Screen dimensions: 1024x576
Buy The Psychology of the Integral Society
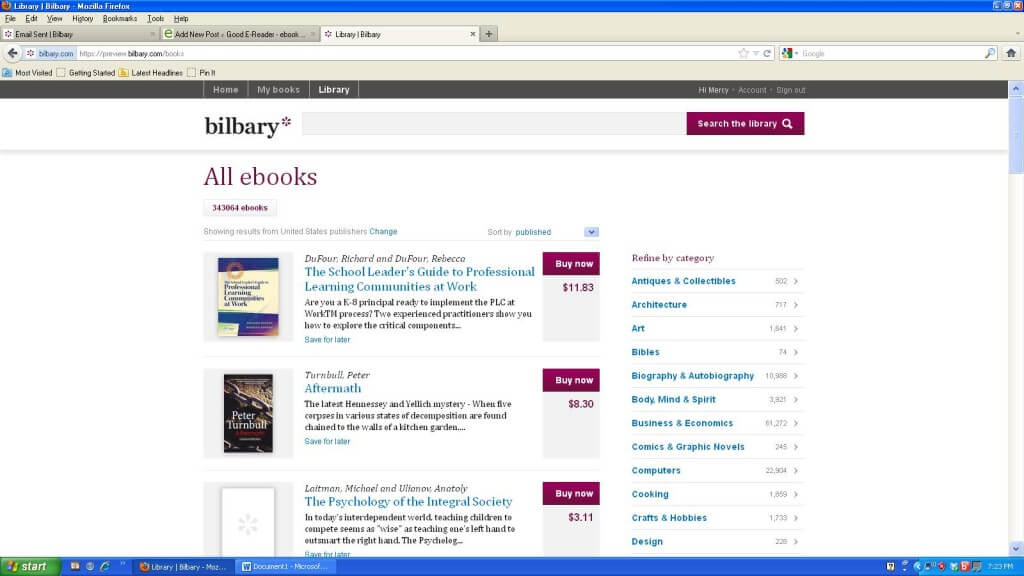pyautogui.click(x=571, y=494)
